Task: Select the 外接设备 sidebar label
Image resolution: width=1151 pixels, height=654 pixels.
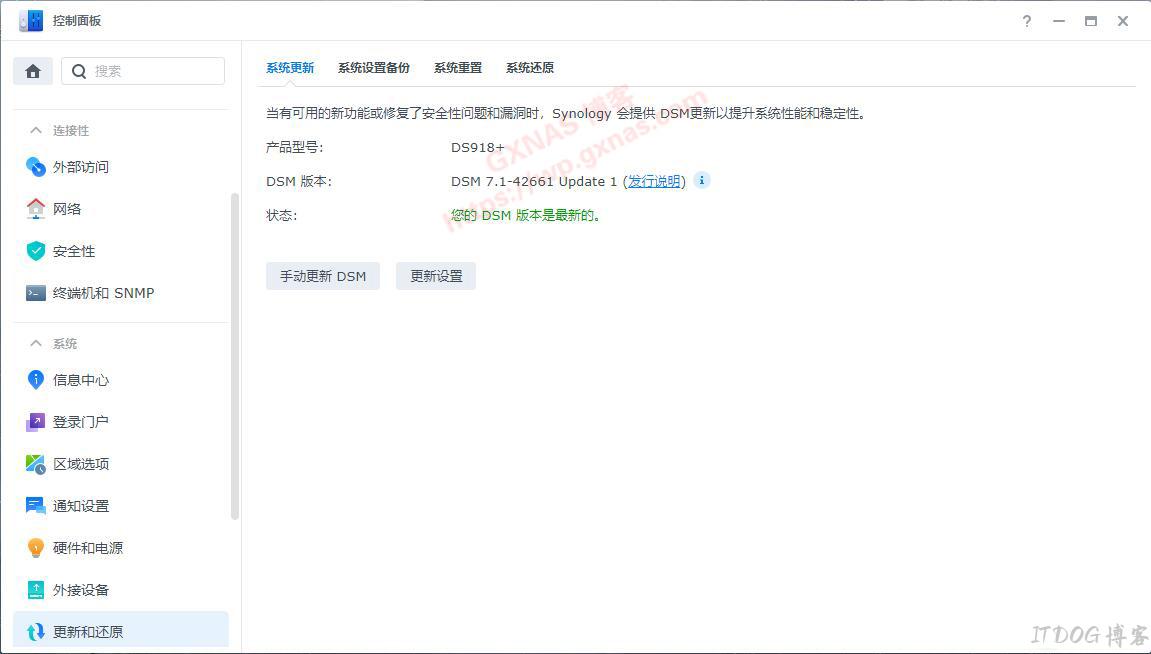Action: pos(81,590)
